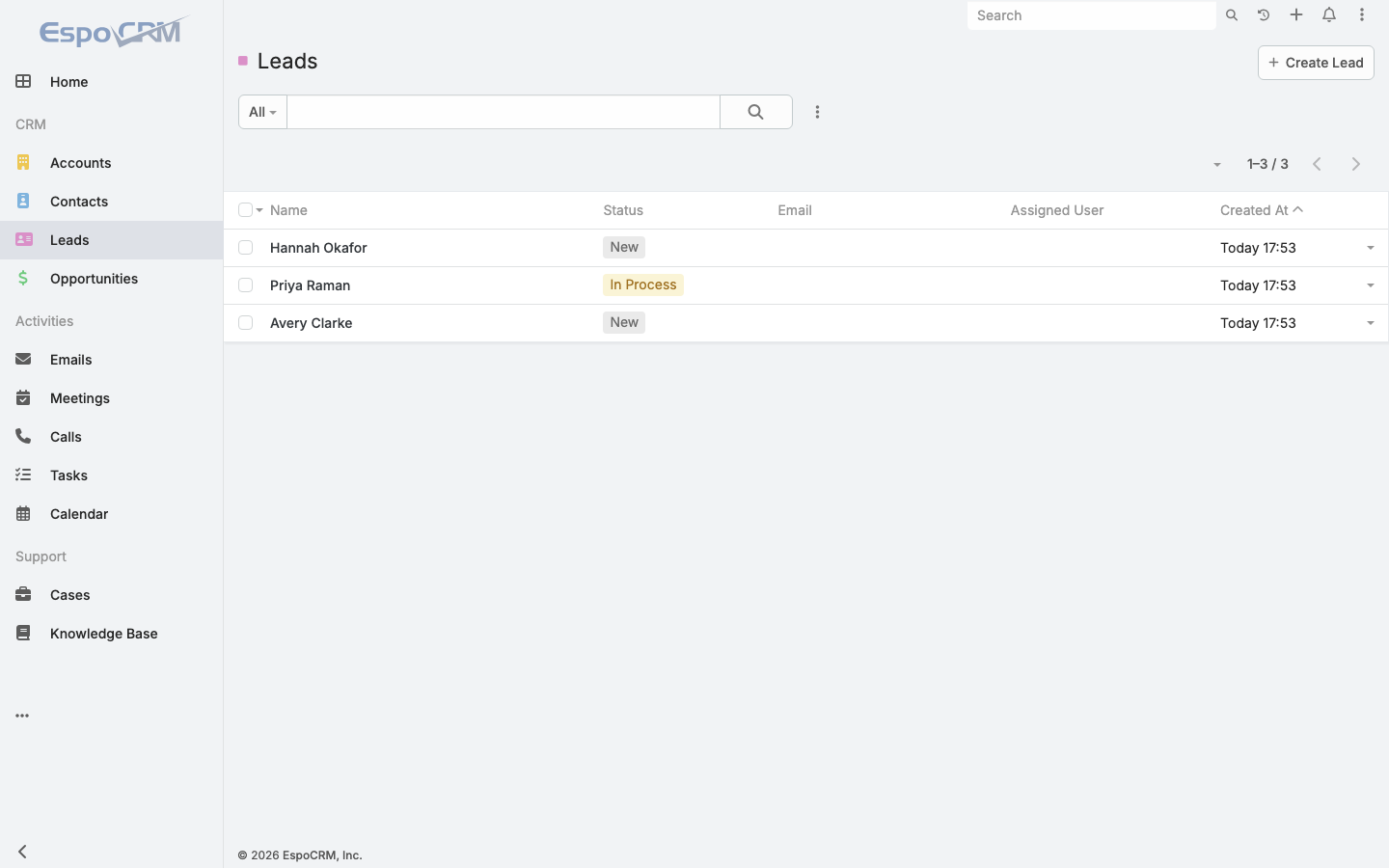Click the Home grid icon in sidebar
Viewport: 1389px width, 868px height.
click(23, 82)
